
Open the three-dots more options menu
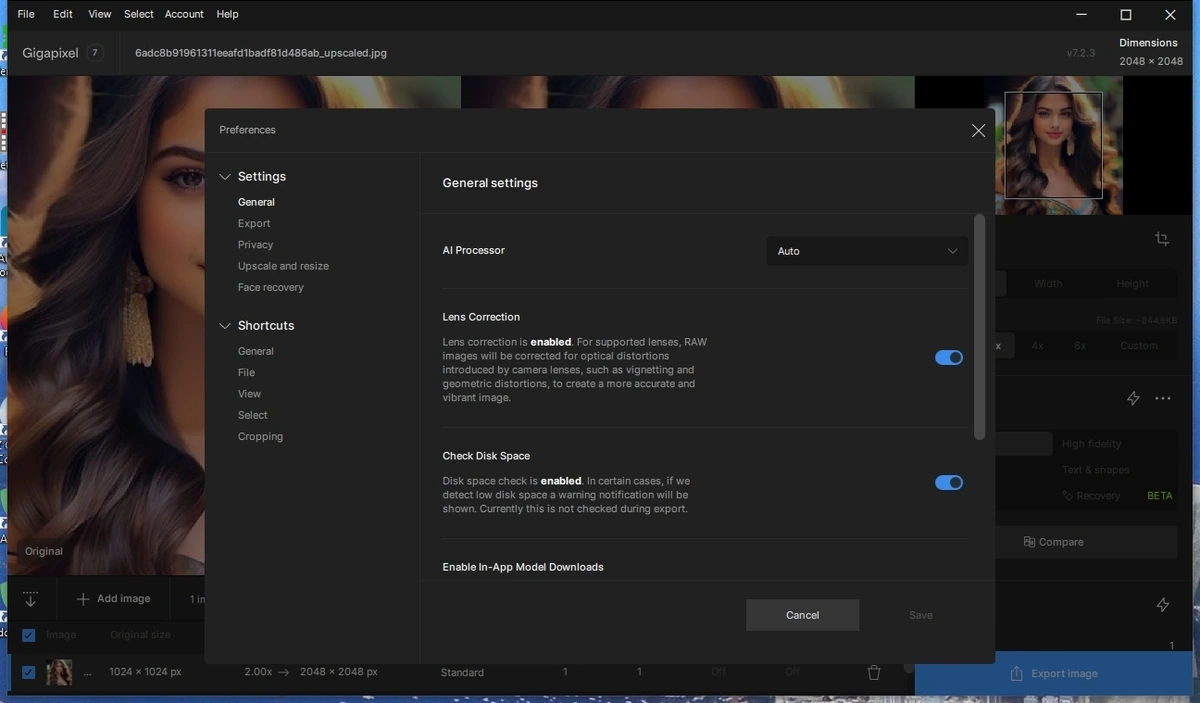tap(1162, 398)
